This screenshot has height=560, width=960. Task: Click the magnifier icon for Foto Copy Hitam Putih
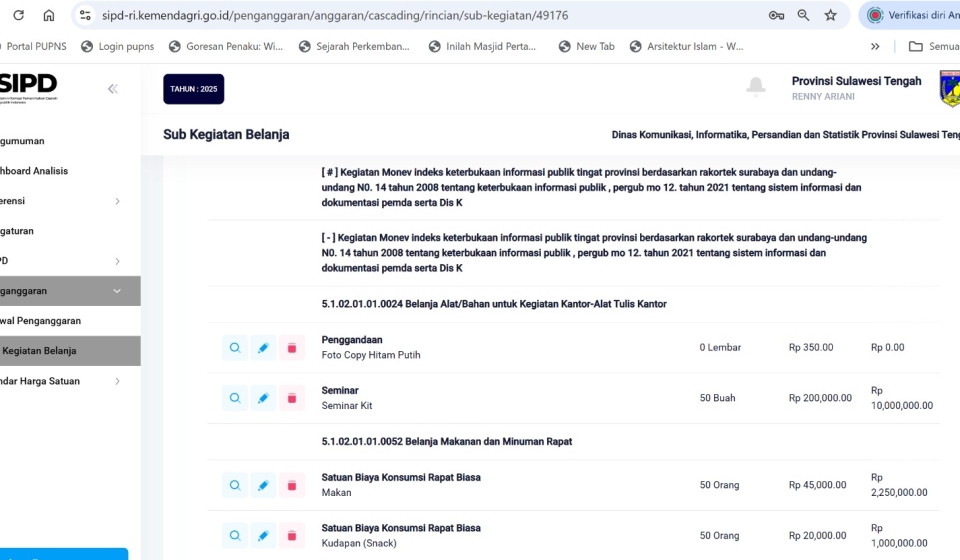pos(235,348)
